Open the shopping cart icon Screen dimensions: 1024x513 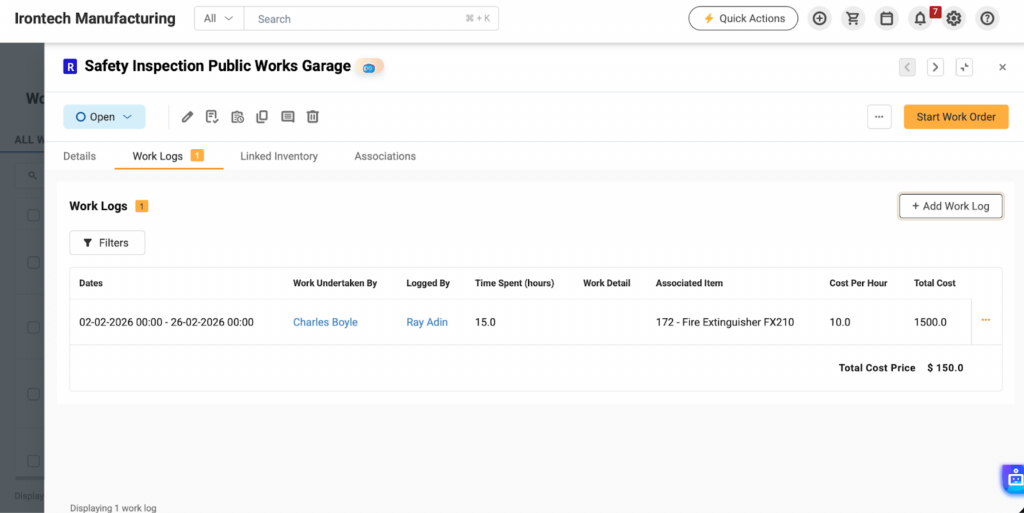[853, 18]
